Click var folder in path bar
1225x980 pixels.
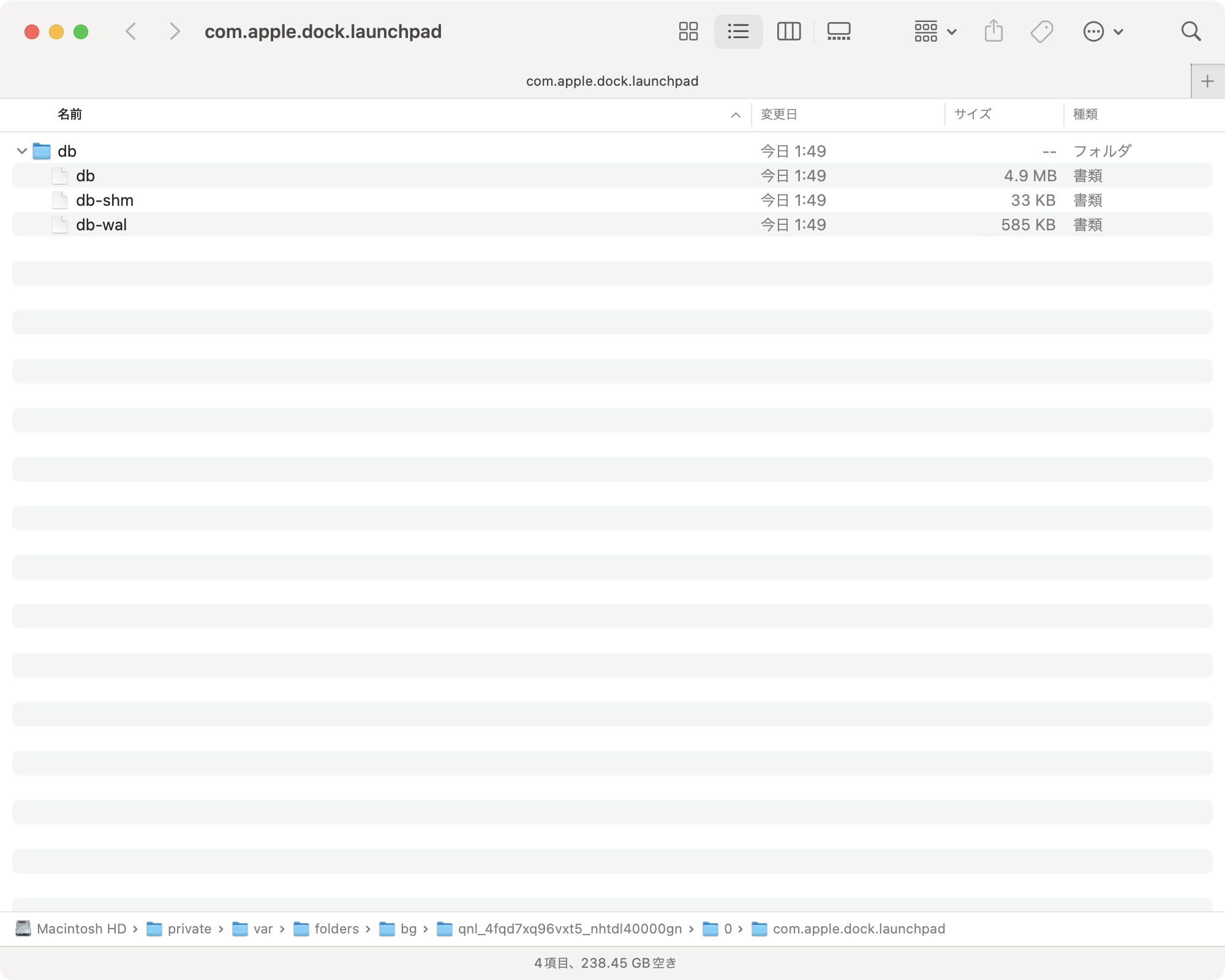coord(252,929)
